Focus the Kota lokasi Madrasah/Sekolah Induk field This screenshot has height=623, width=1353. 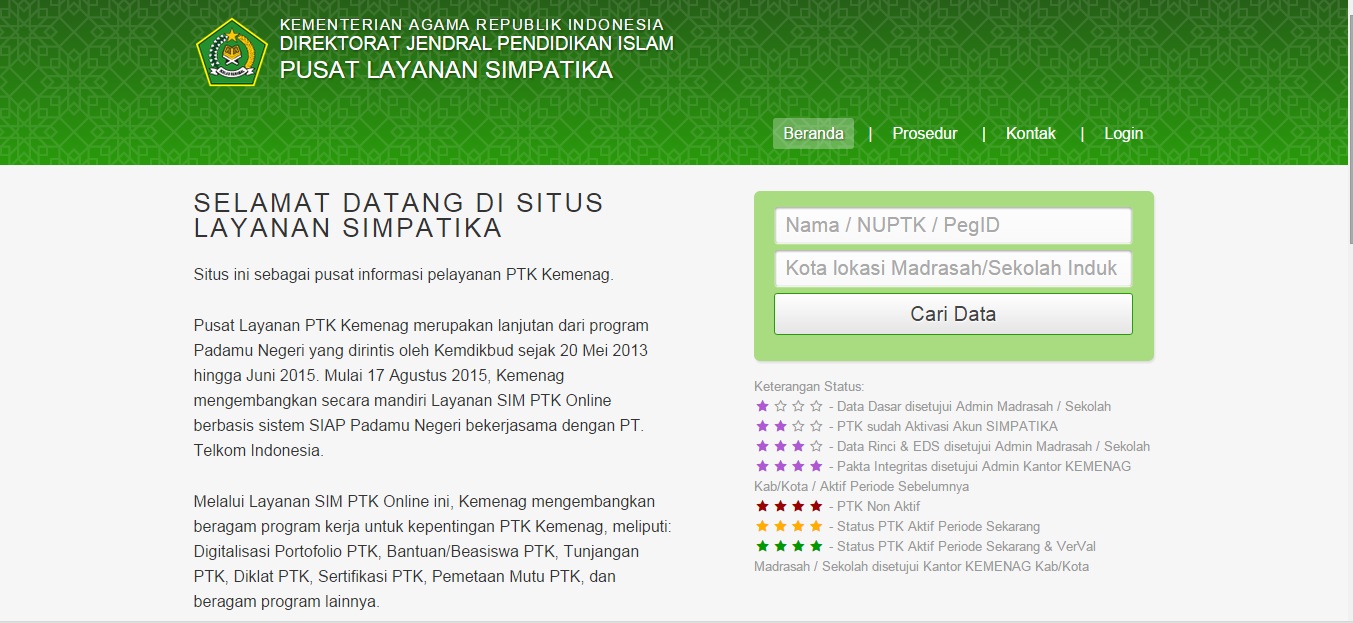pyautogui.click(x=953, y=269)
